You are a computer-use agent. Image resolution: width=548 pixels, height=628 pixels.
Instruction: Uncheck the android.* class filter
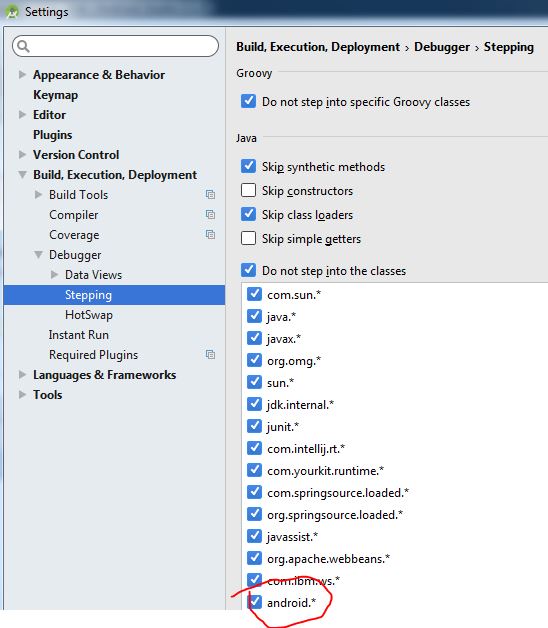254,602
